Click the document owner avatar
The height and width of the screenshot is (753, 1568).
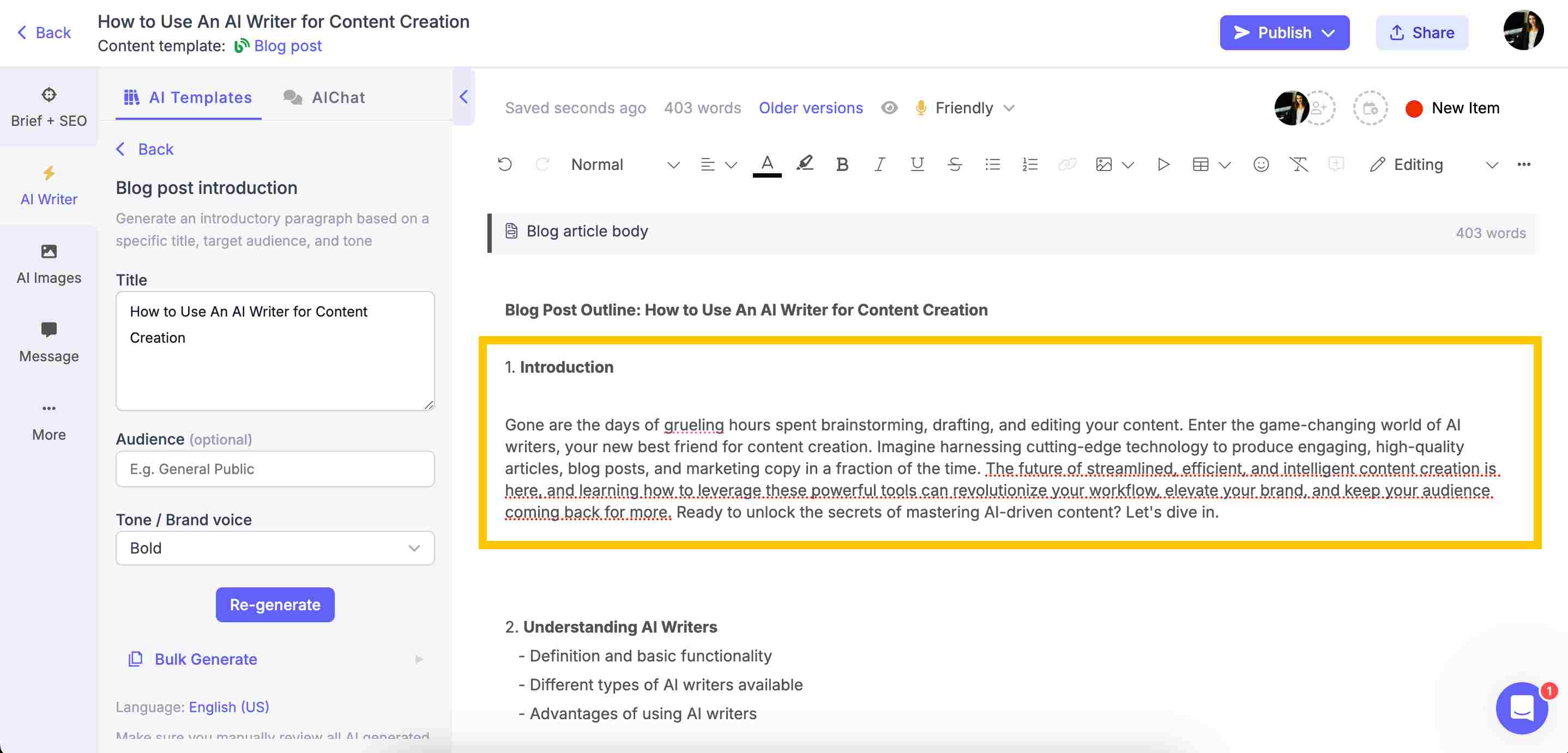pos(1291,108)
